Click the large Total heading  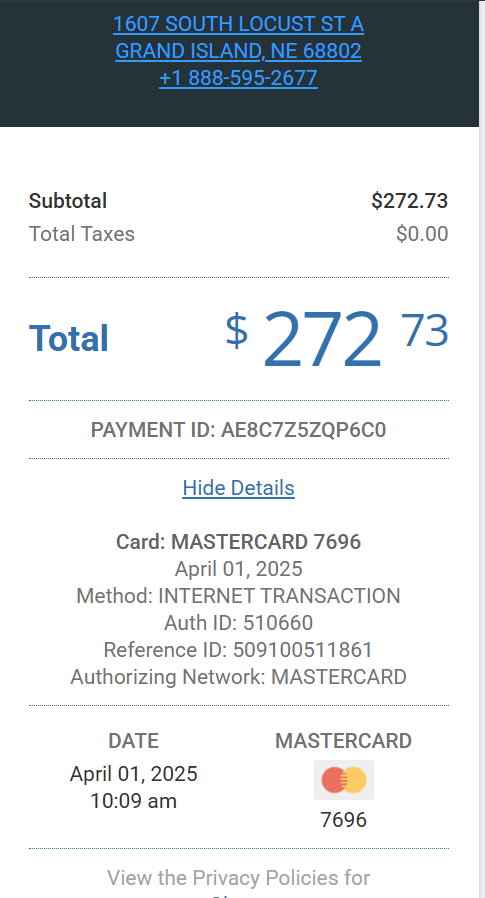[69, 338]
